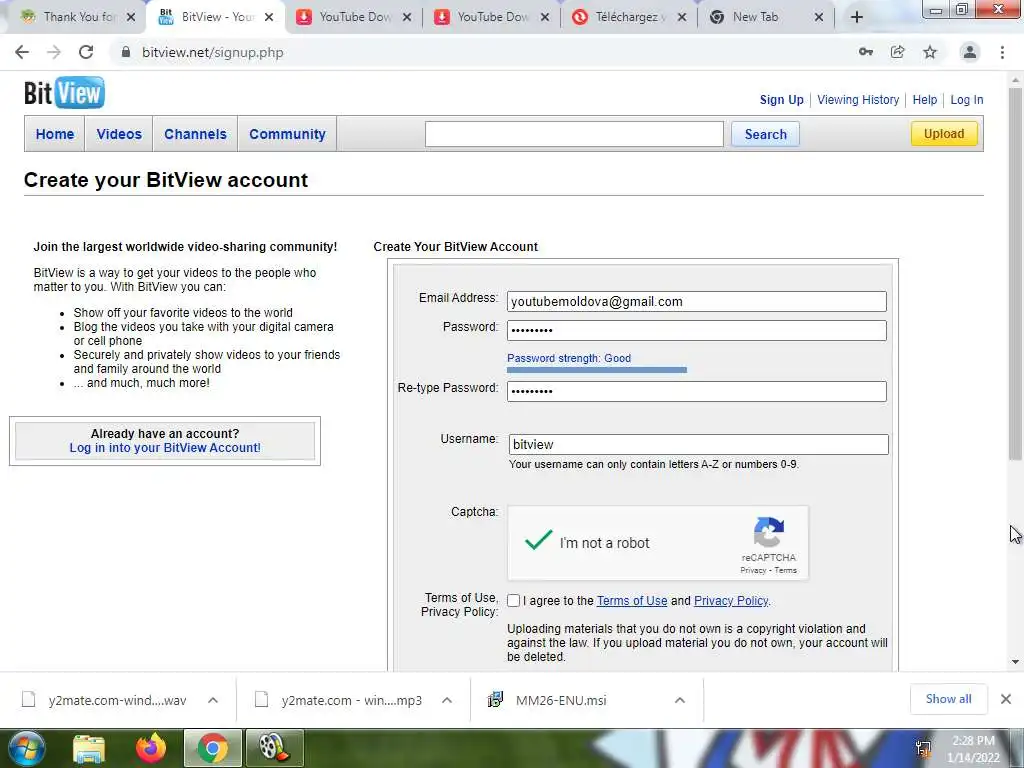Open Windows Explorer from the taskbar
The height and width of the screenshot is (768, 1024).
point(88,748)
